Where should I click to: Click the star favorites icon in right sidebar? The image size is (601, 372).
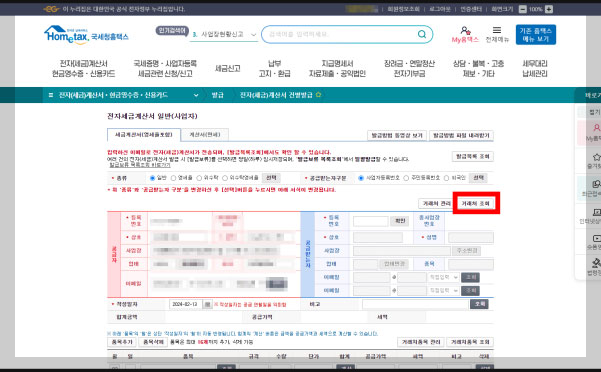pos(596,157)
